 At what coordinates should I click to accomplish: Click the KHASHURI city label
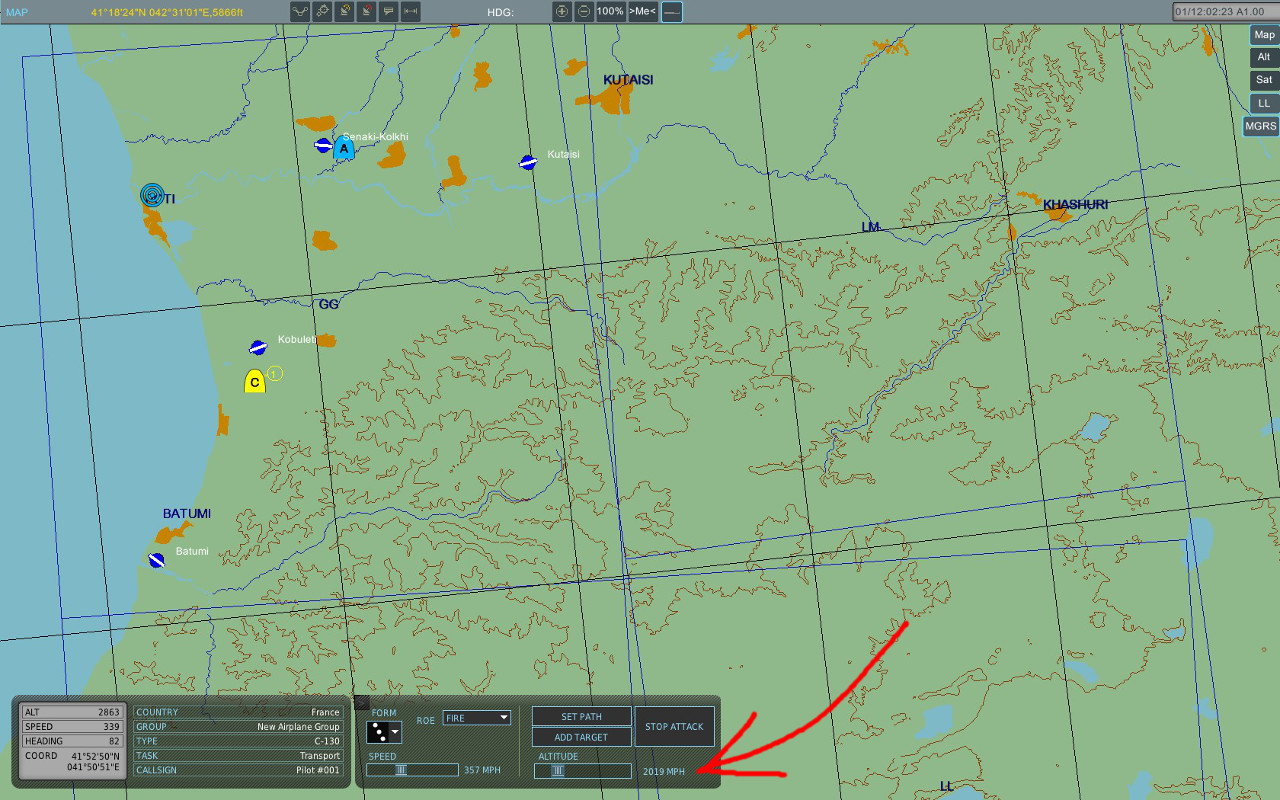(1075, 205)
